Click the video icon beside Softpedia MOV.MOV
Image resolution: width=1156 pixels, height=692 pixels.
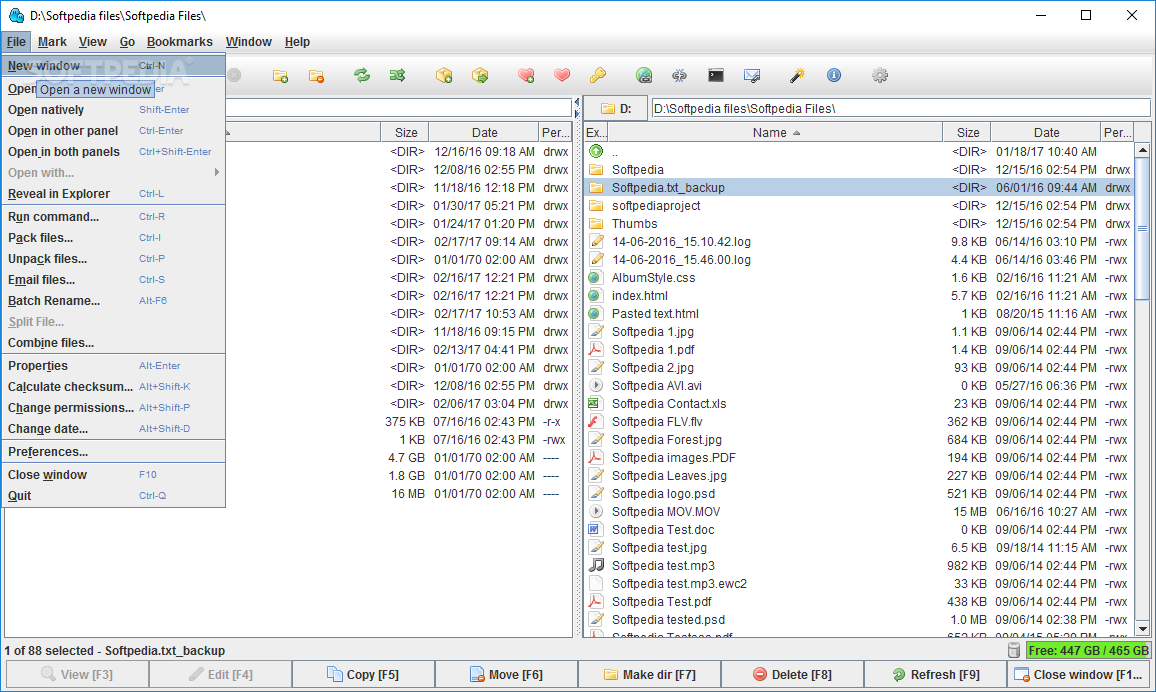click(x=596, y=511)
